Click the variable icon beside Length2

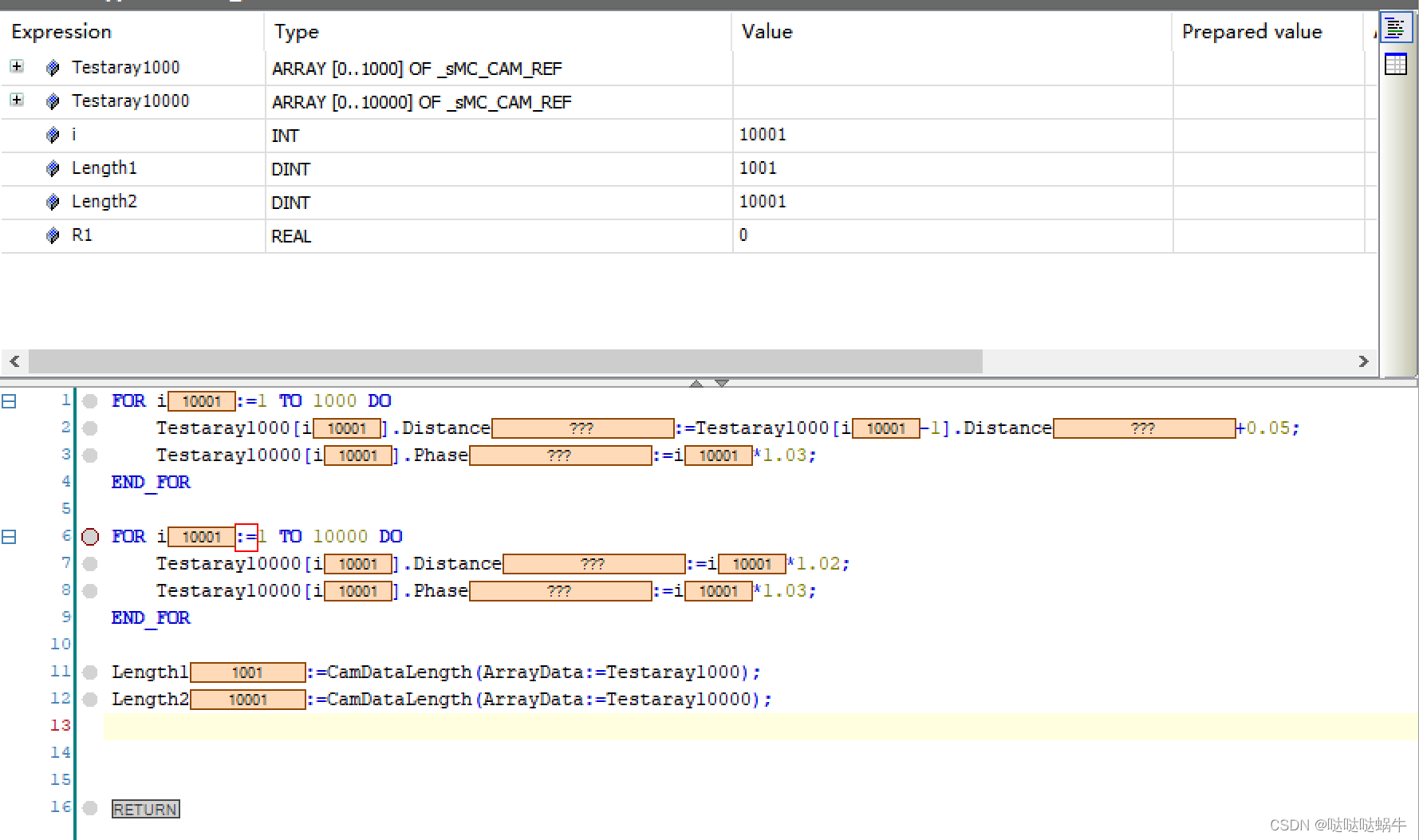(x=53, y=202)
